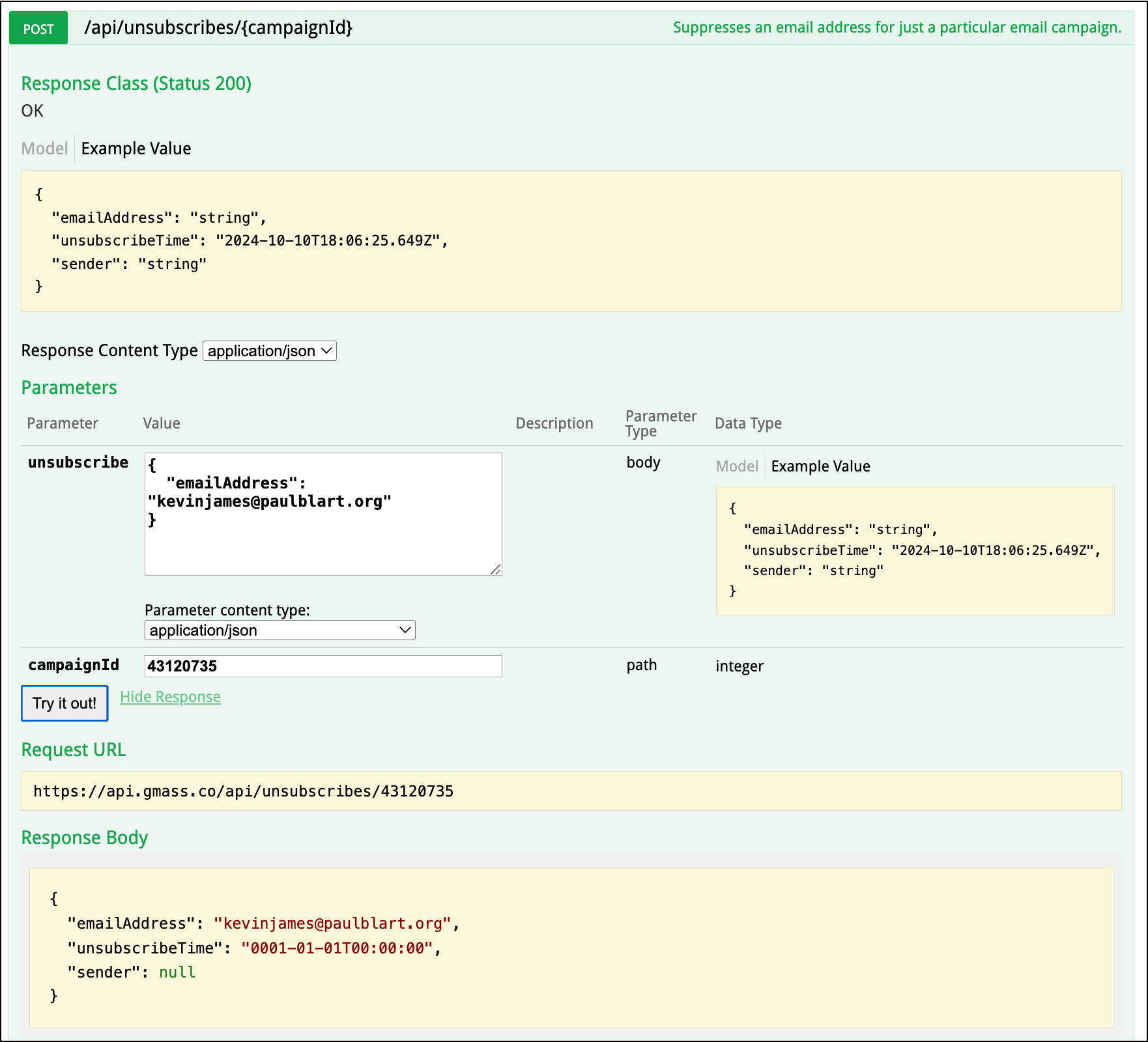Viewport: 1148px width, 1042px height.
Task: Grab the textarea resize handle corner
Action: 496,569
